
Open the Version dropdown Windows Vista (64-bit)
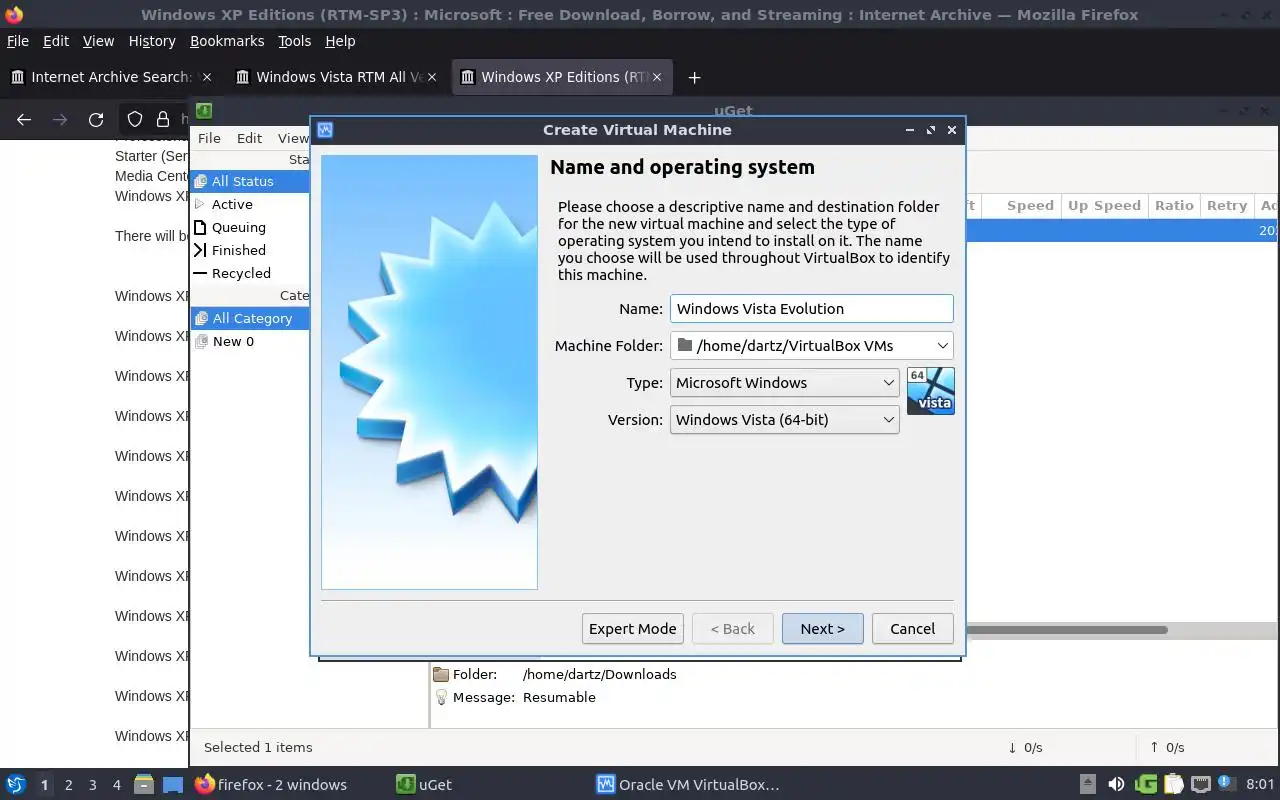point(784,419)
